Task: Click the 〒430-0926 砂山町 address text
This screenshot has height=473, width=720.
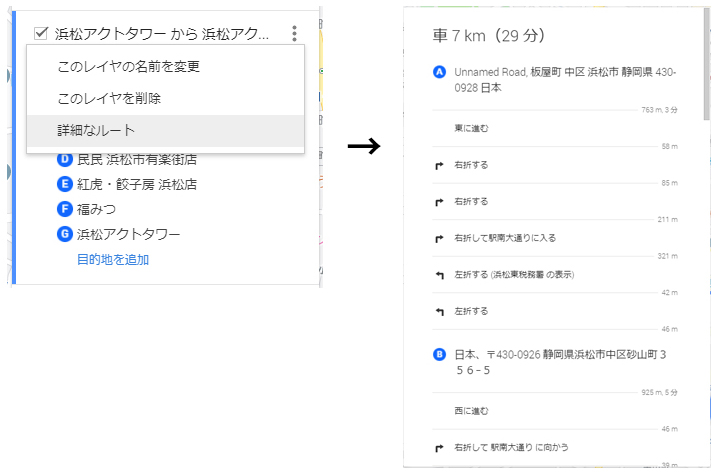Action: 560,362
